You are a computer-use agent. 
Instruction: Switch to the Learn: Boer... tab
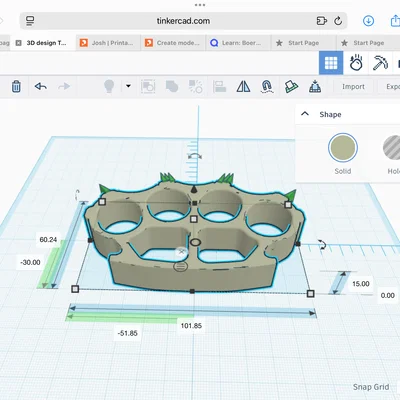[238, 43]
